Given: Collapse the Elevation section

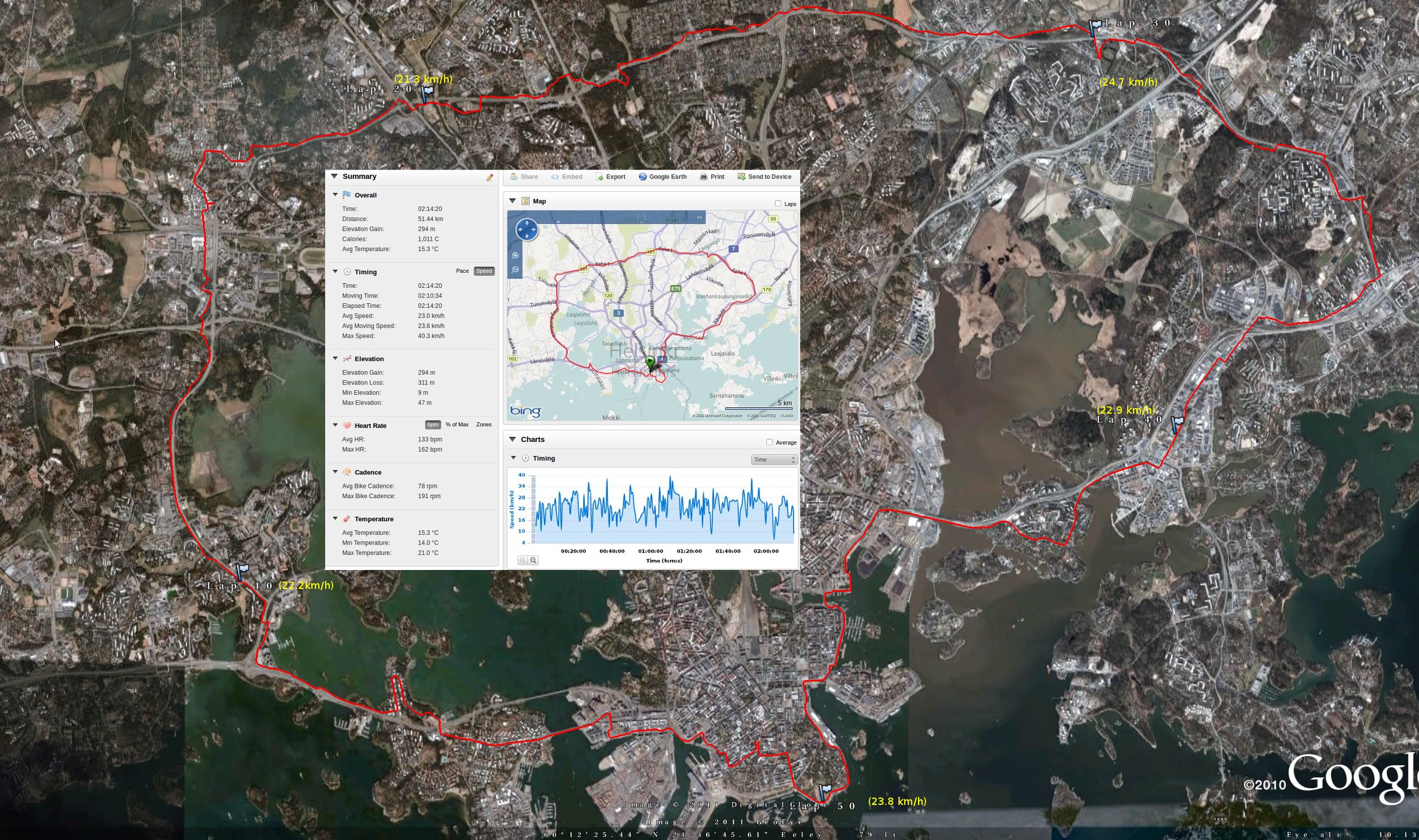Looking at the screenshot, I should tap(336, 359).
